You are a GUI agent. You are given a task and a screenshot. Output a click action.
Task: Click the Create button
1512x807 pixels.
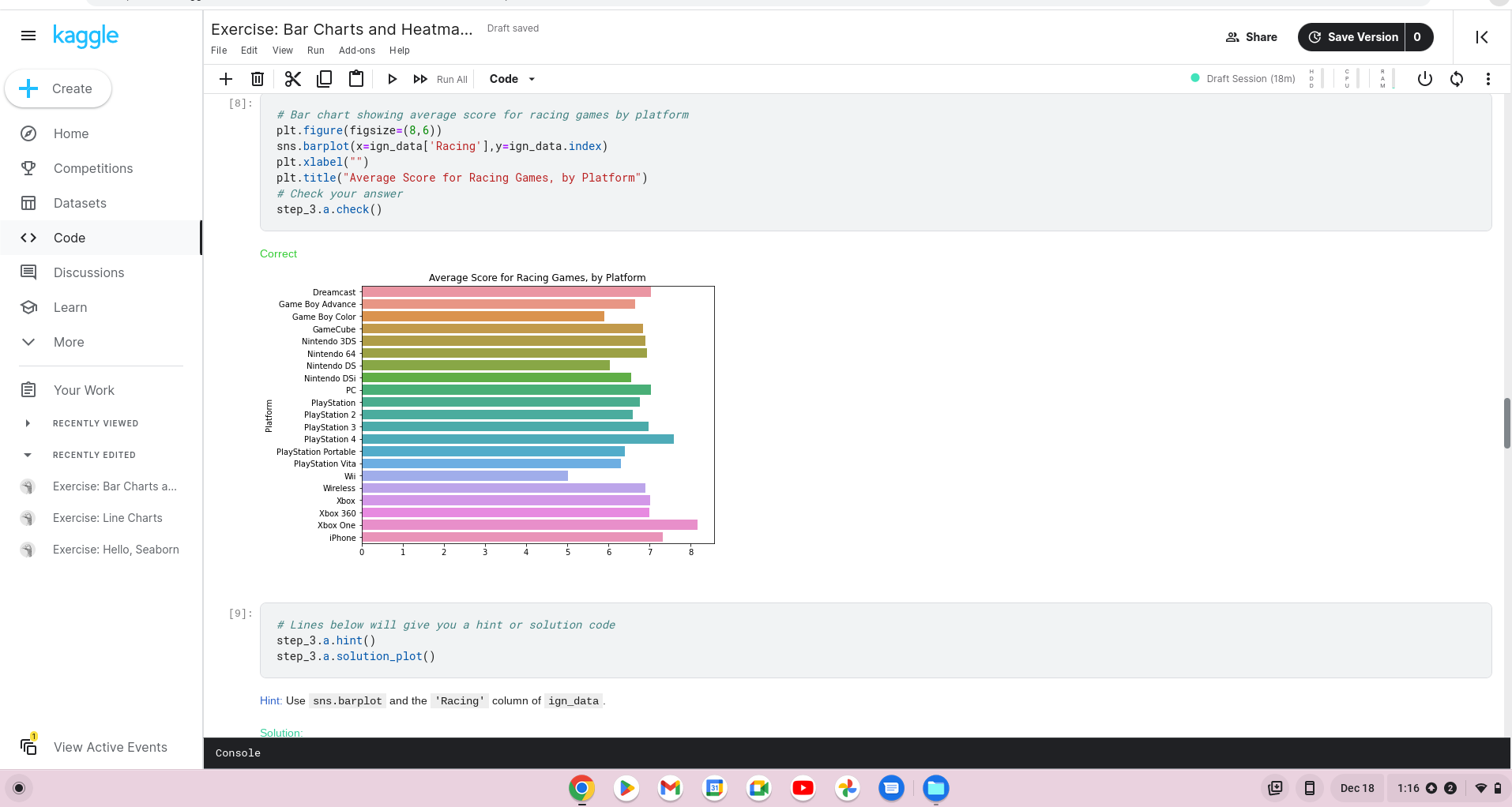click(58, 88)
